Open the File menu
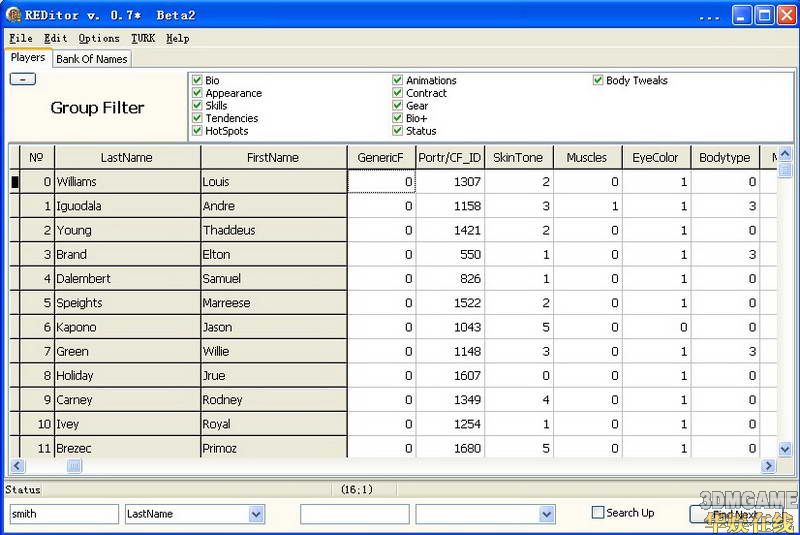 tap(21, 38)
